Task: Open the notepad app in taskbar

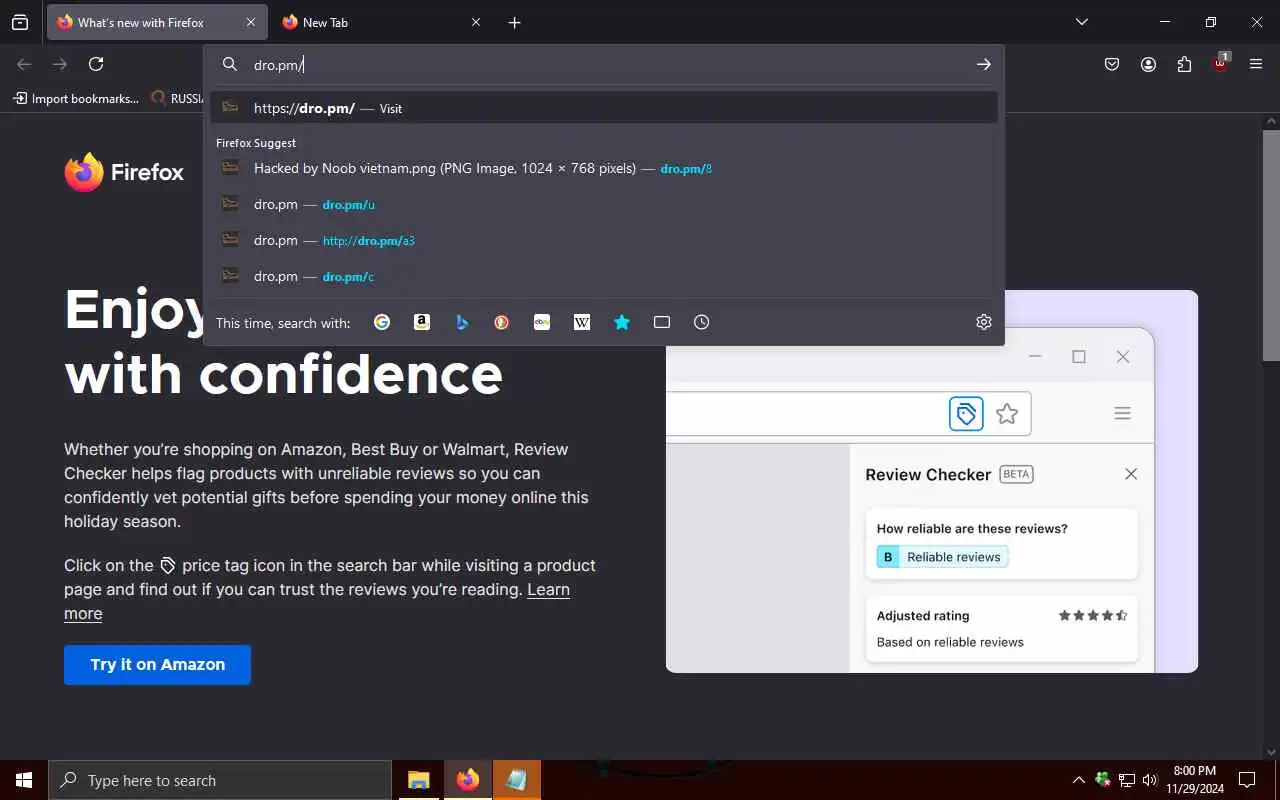Action: pos(517,780)
